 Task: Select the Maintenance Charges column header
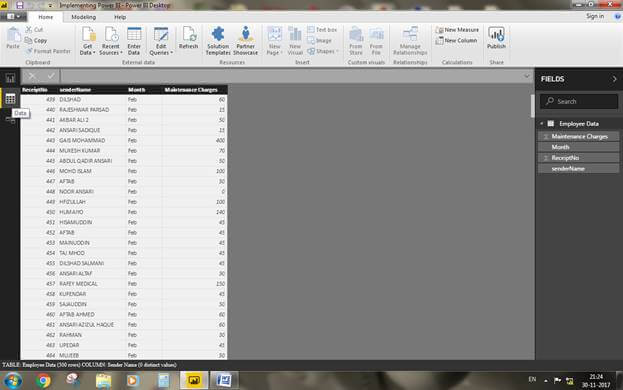195,90
